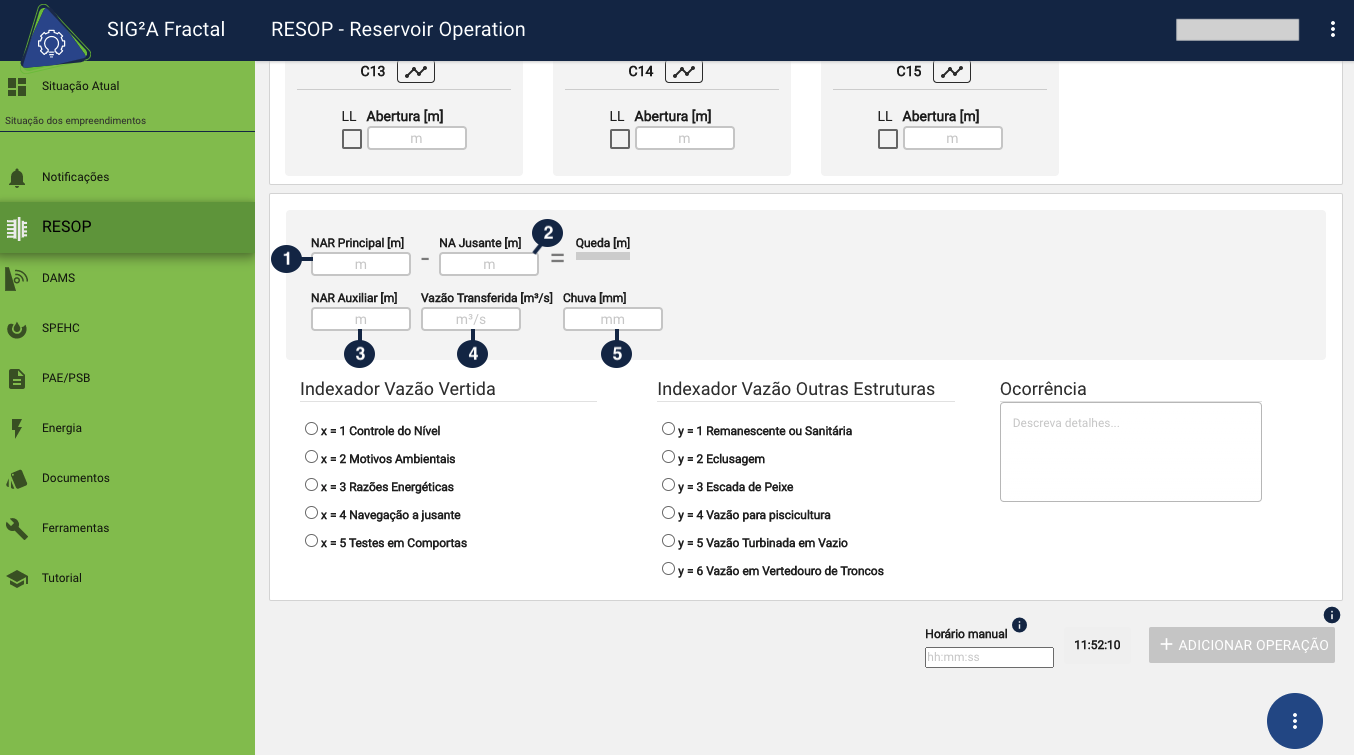
Task: Select x = 1 Controle do Nível
Action: (311, 429)
